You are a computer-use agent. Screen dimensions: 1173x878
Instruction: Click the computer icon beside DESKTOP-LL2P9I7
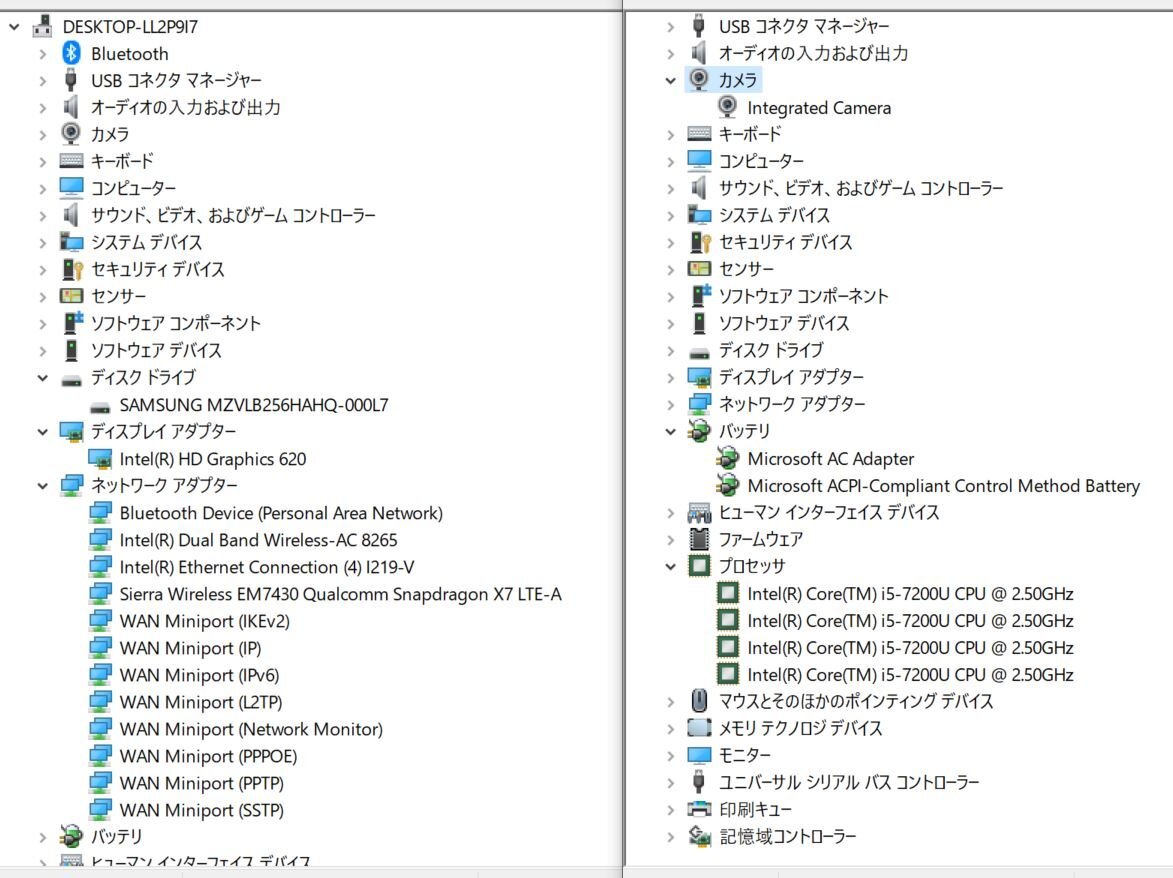click(43, 26)
